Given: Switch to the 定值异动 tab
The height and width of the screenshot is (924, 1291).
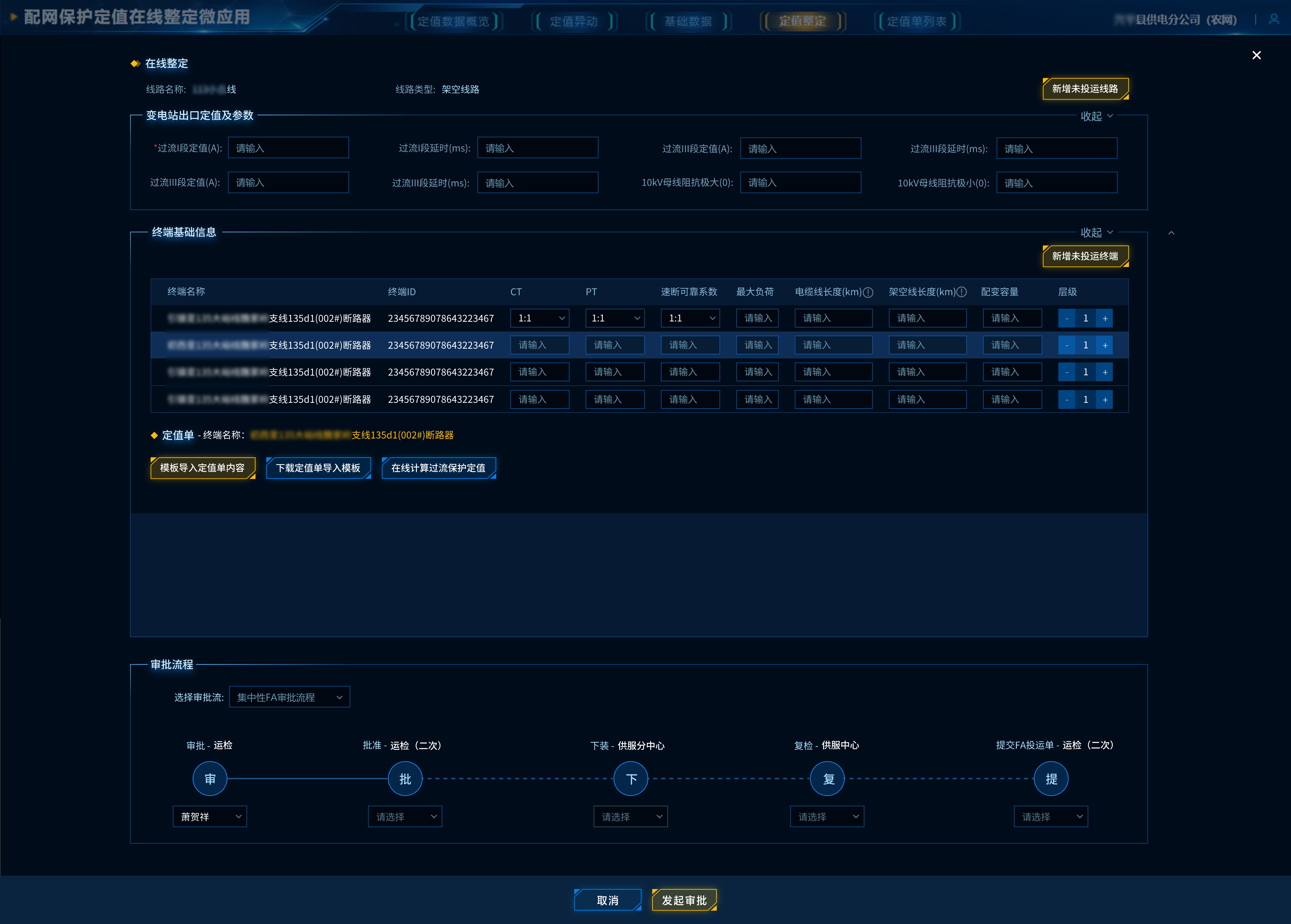Looking at the screenshot, I should pyautogui.click(x=574, y=21).
